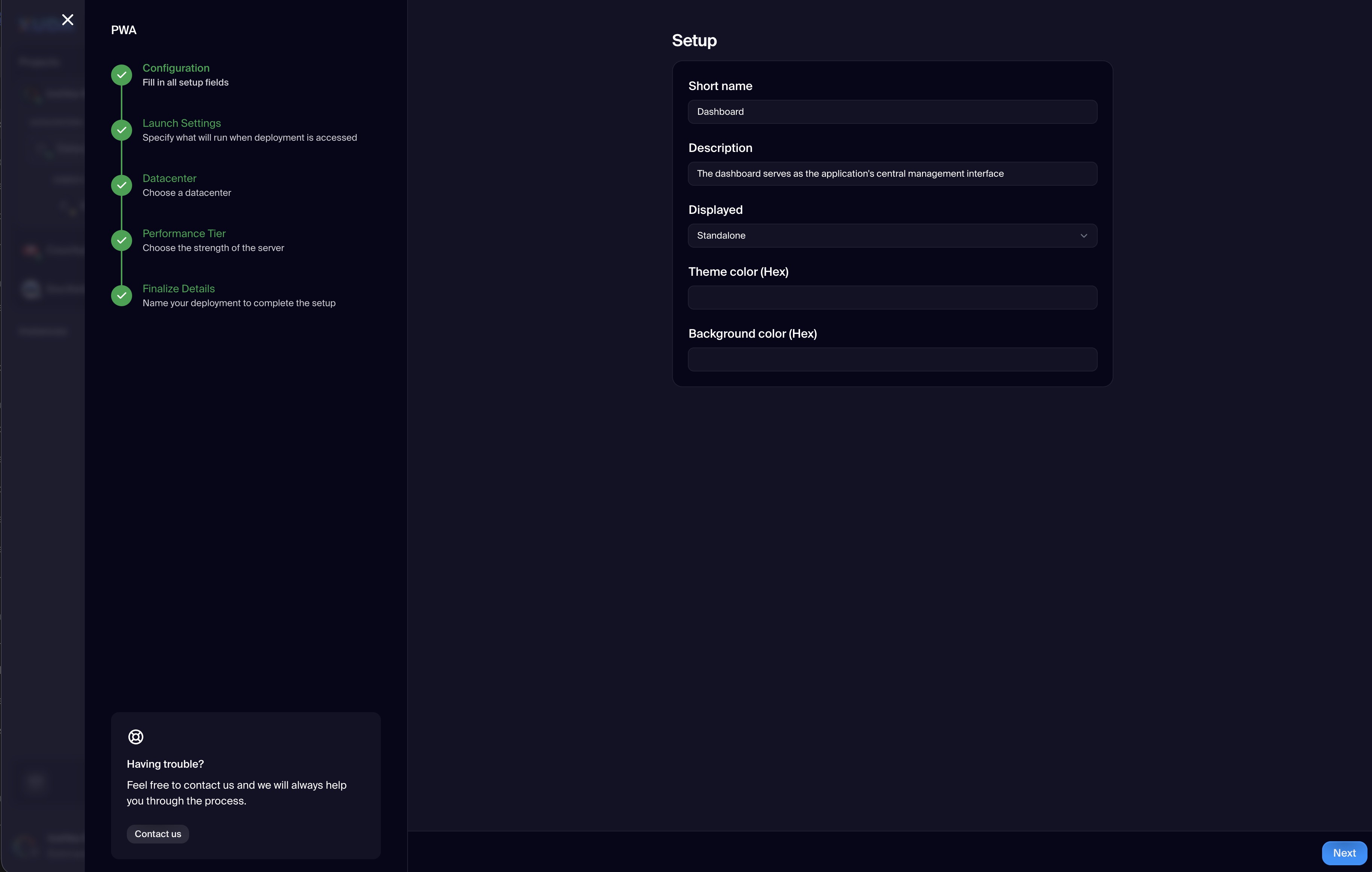Click the lifebuoy help icon
The image size is (1372, 872).
135,737
